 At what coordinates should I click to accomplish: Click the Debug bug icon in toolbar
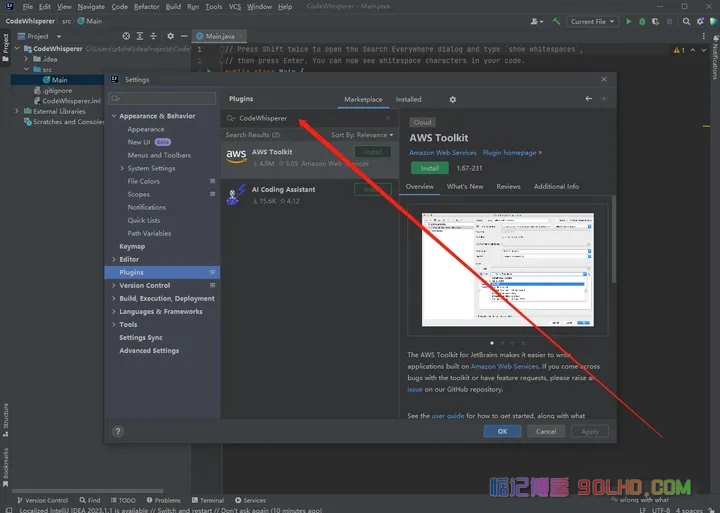pyautogui.click(x=642, y=22)
